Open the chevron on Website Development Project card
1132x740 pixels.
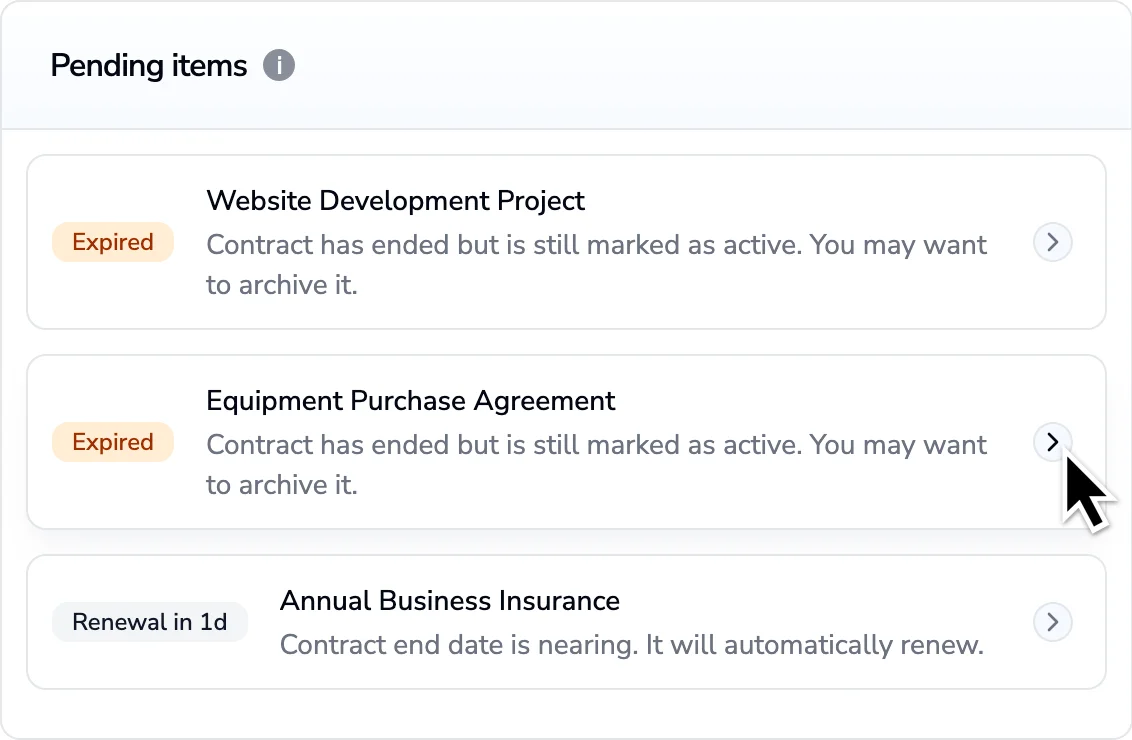click(1052, 242)
